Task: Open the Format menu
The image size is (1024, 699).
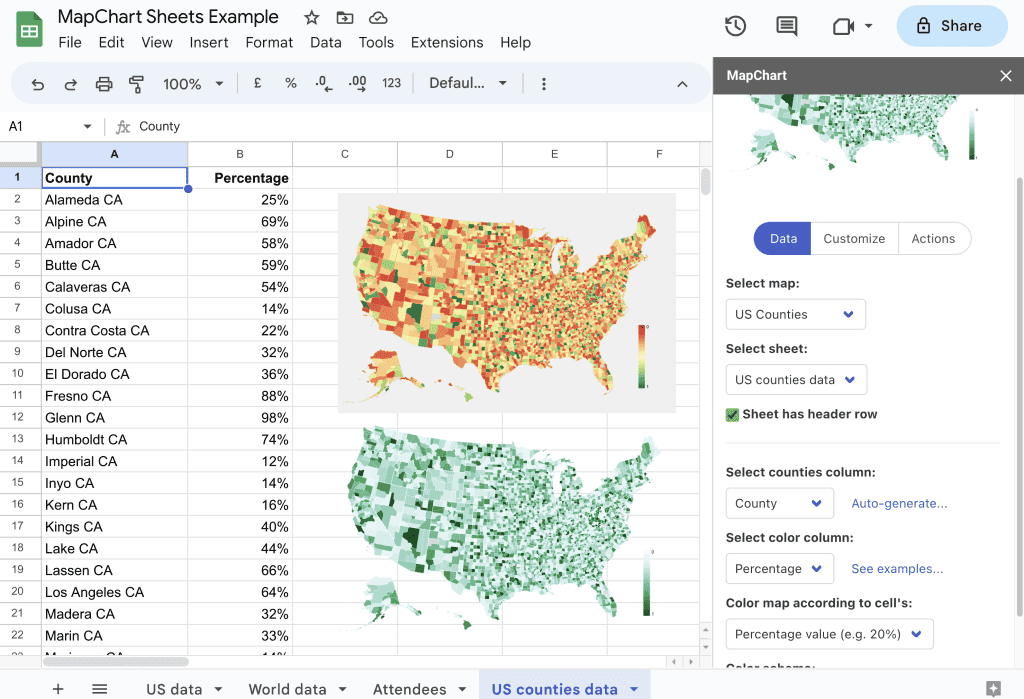Action: [x=269, y=42]
